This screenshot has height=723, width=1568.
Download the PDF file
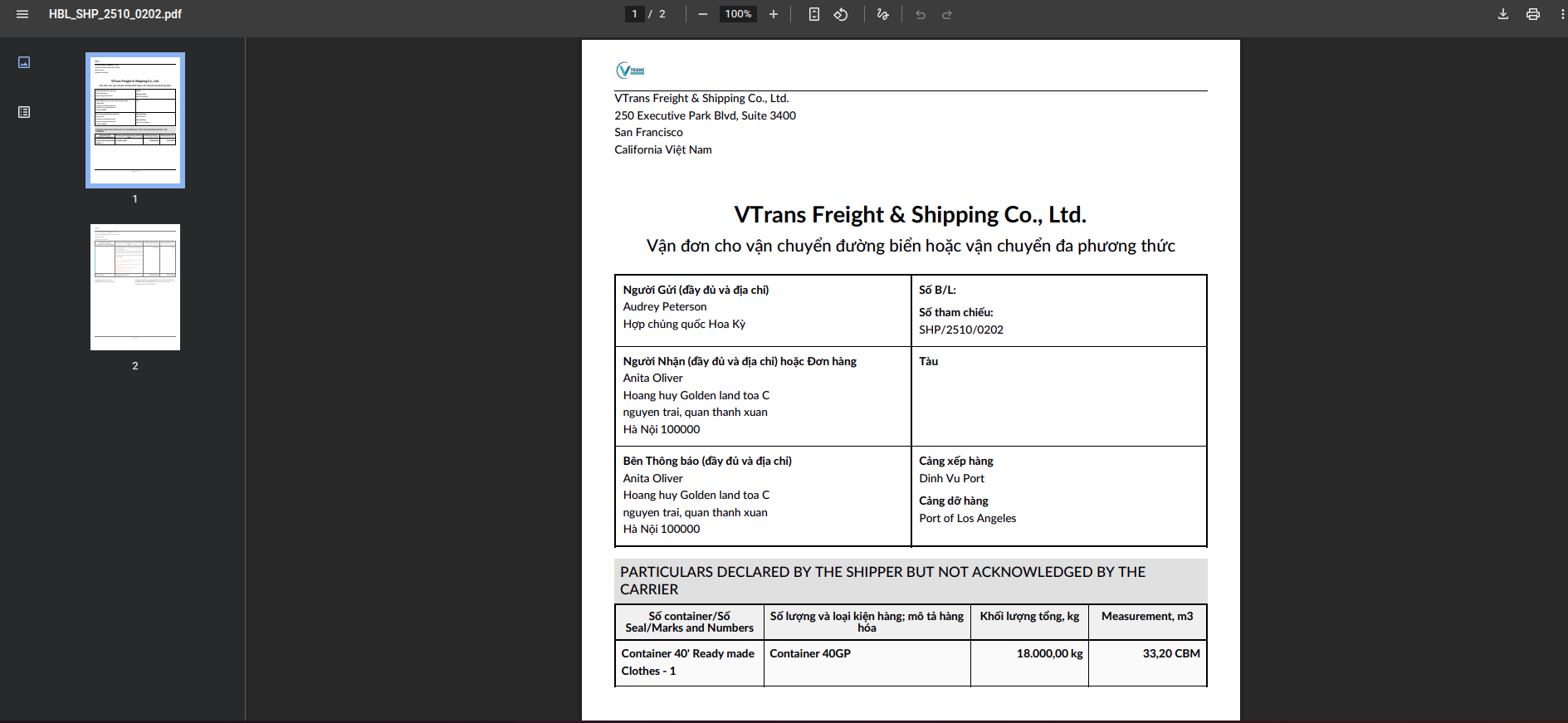pyautogui.click(x=1503, y=14)
